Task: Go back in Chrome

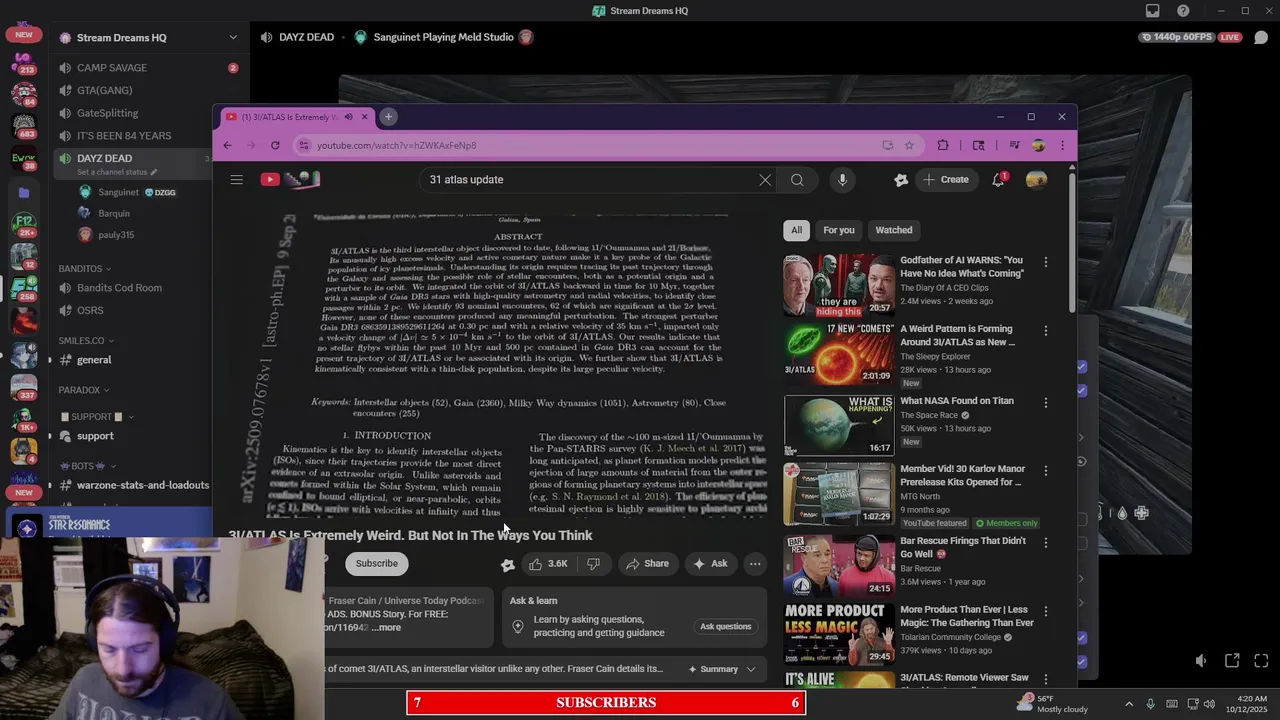Action: pyautogui.click(x=227, y=145)
